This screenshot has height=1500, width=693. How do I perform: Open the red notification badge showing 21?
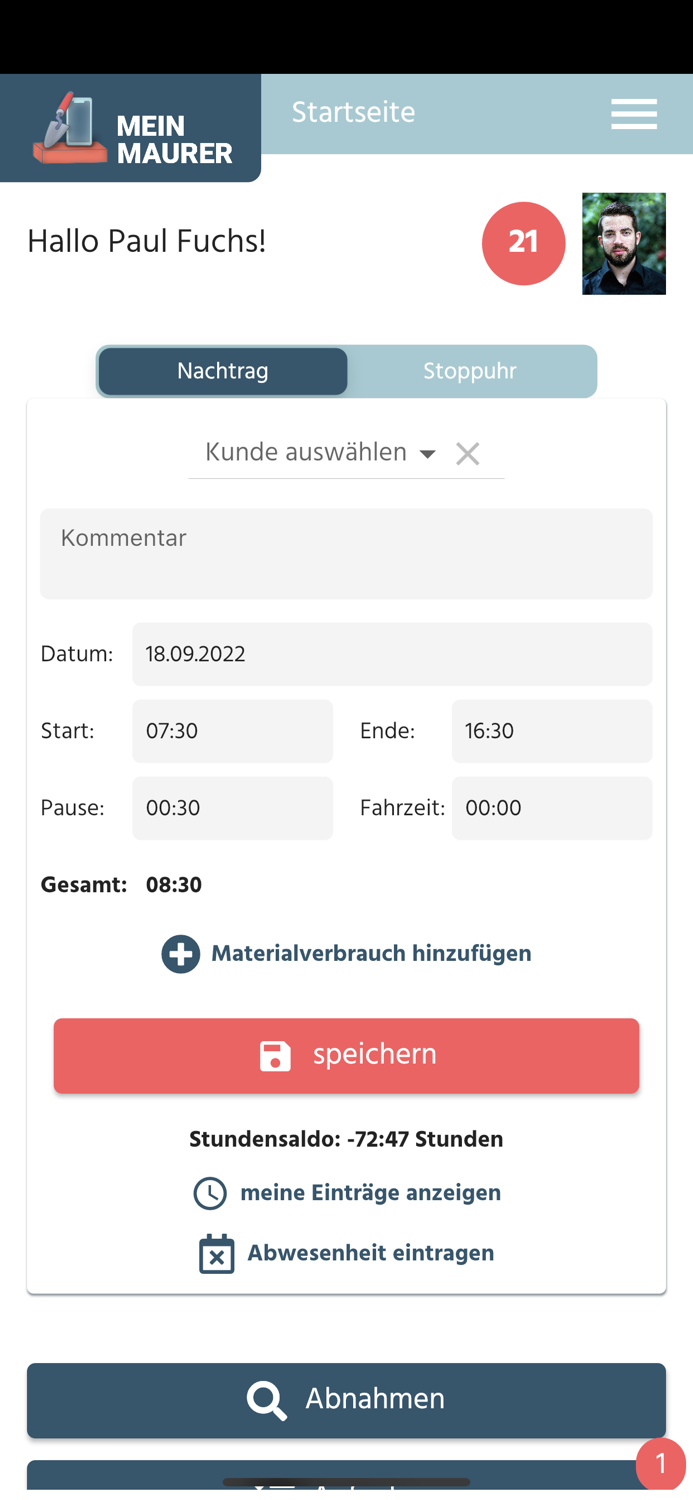click(523, 243)
